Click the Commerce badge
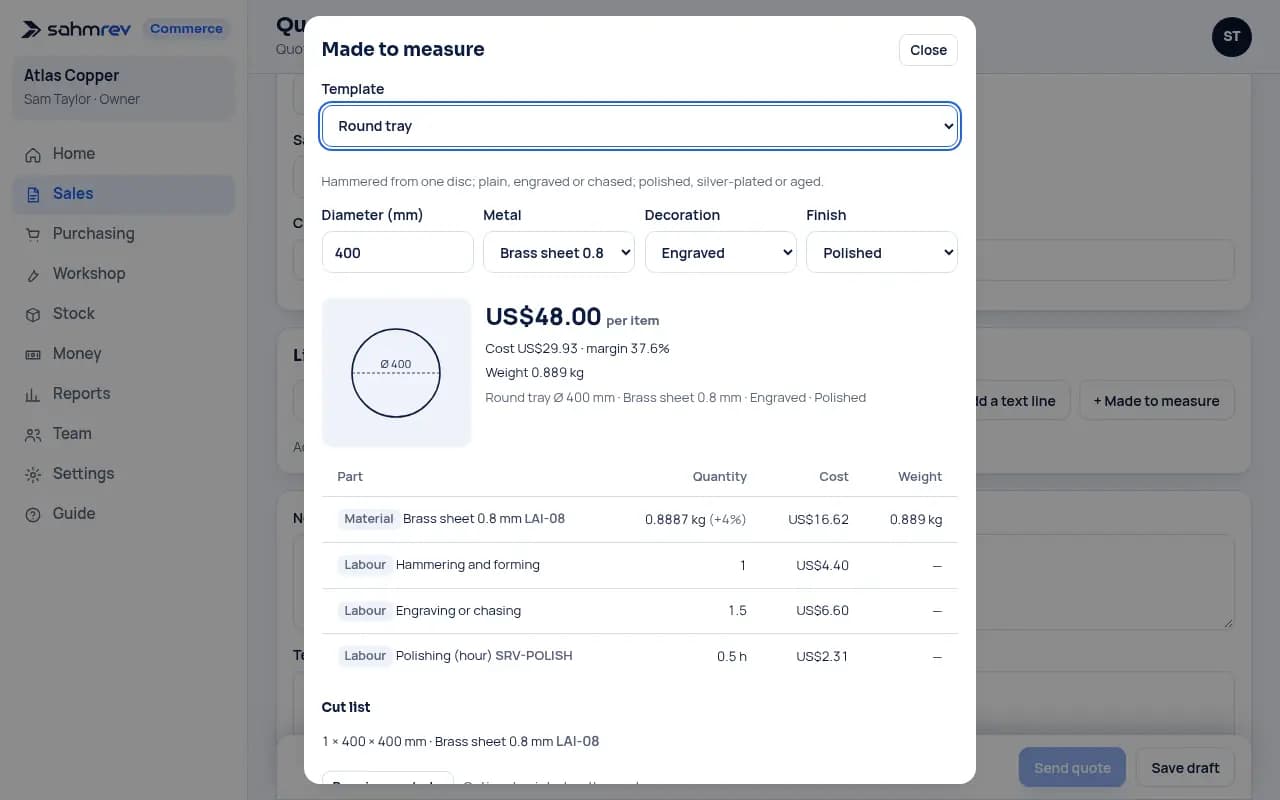 pyautogui.click(x=186, y=29)
